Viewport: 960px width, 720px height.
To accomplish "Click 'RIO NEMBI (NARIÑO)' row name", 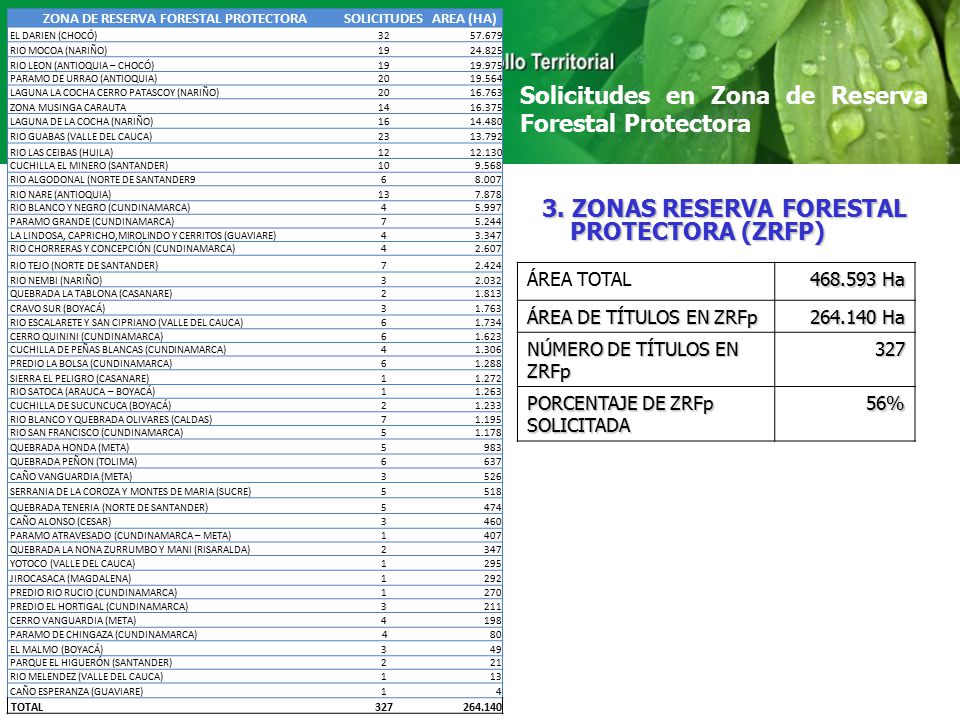I will (x=56, y=280).
